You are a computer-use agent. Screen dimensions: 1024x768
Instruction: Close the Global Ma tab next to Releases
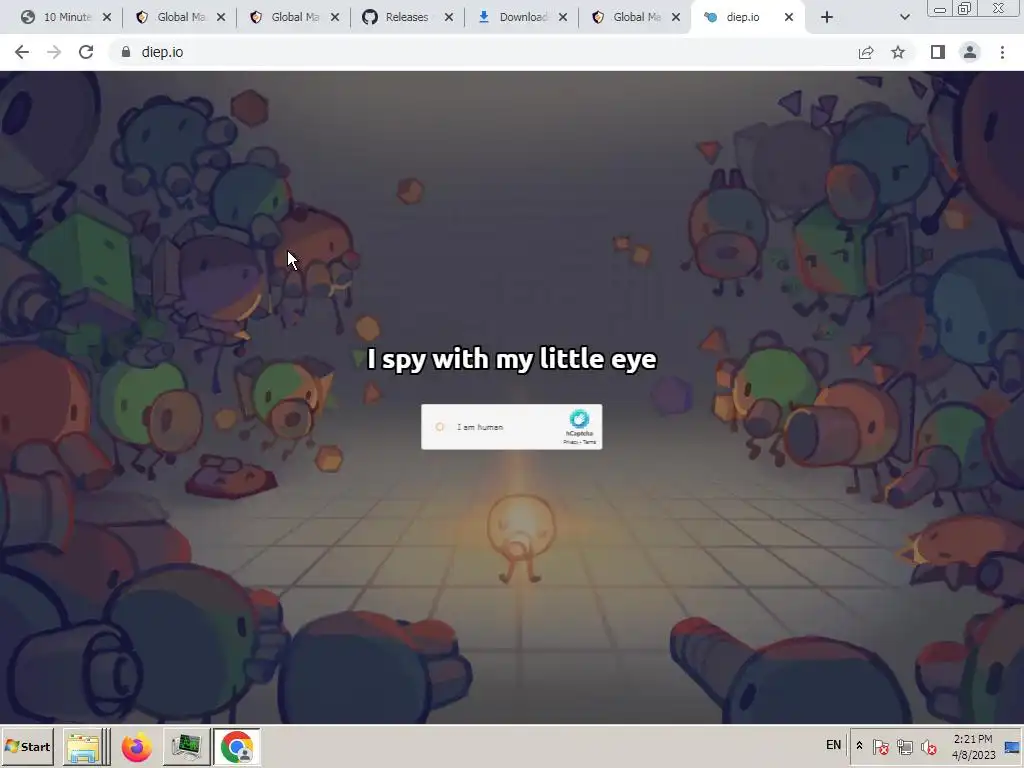click(335, 17)
